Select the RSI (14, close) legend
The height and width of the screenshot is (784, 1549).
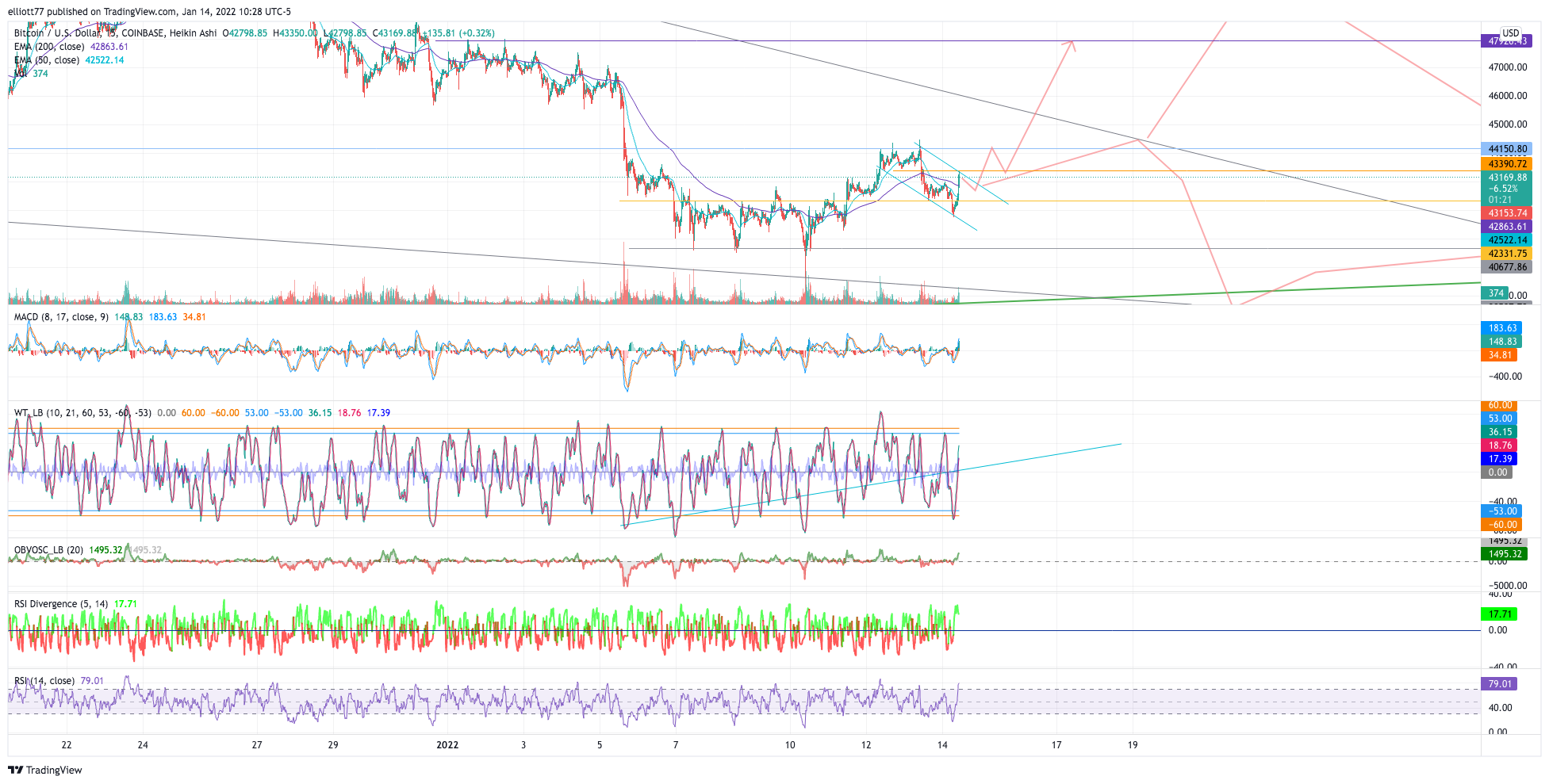tap(44, 681)
